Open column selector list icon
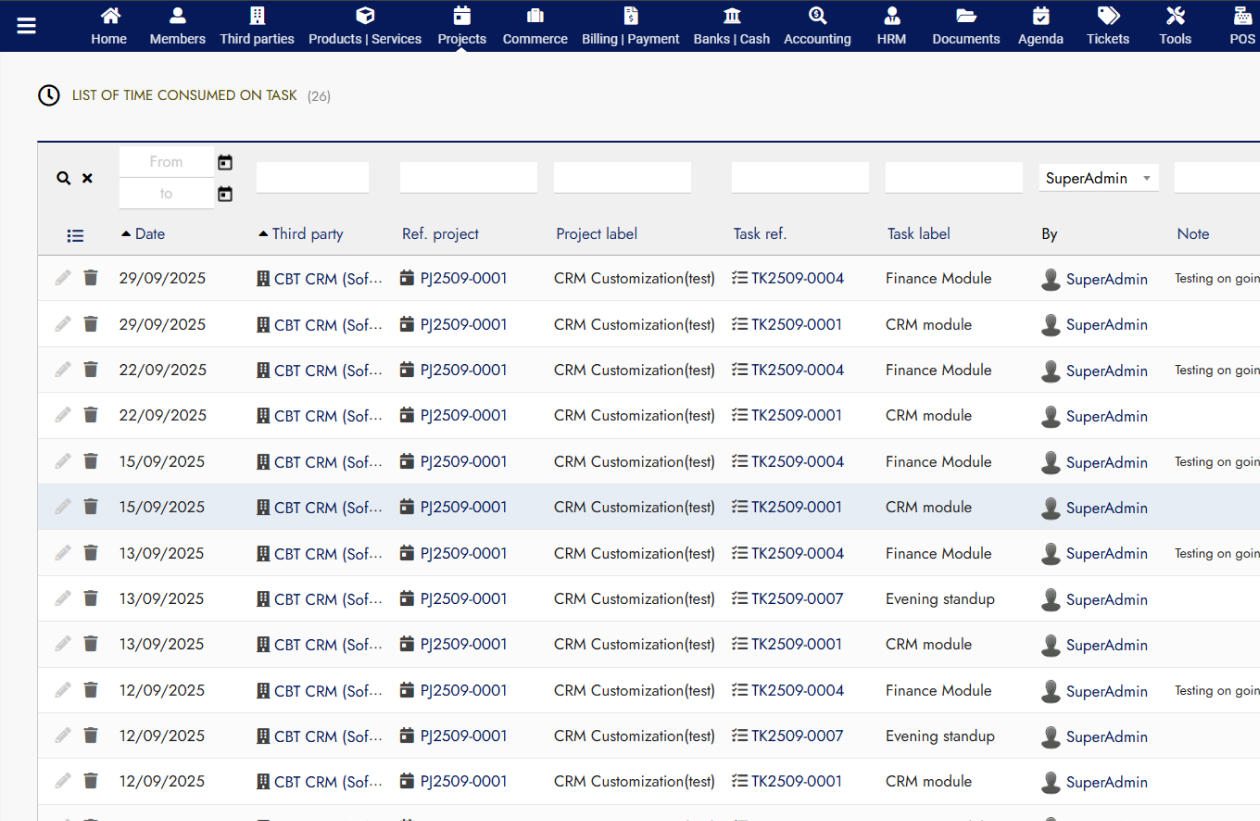The height and width of the screenshot is (821, 1260). pyautogui.click(x=75, y=236)
